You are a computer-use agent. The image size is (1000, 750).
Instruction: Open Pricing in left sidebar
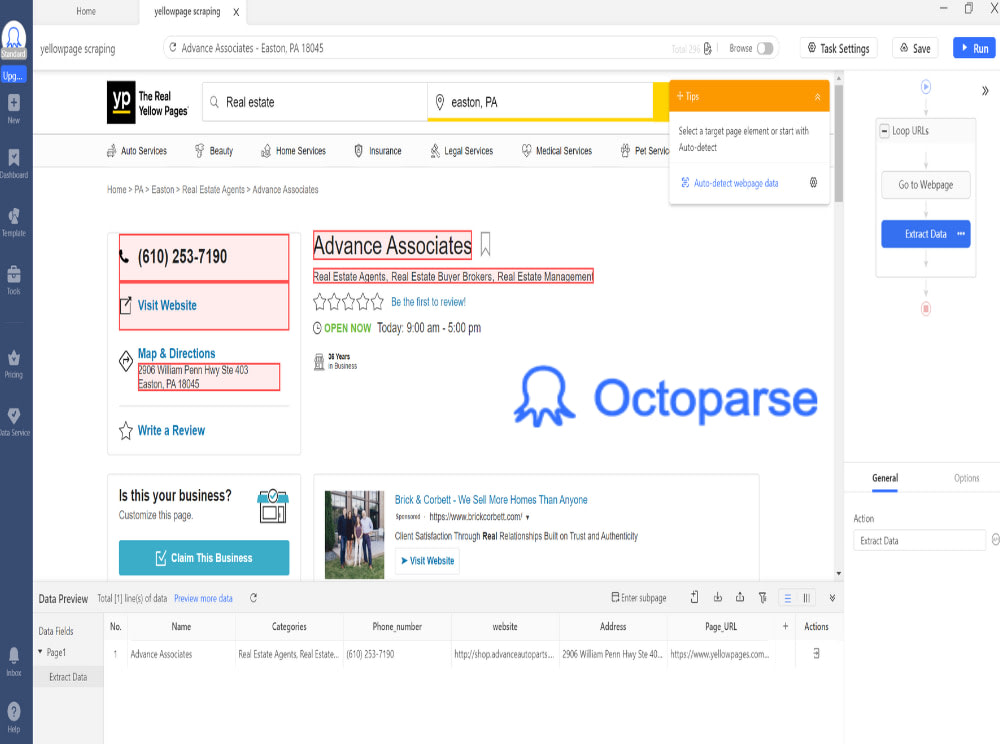coord(13,364)
